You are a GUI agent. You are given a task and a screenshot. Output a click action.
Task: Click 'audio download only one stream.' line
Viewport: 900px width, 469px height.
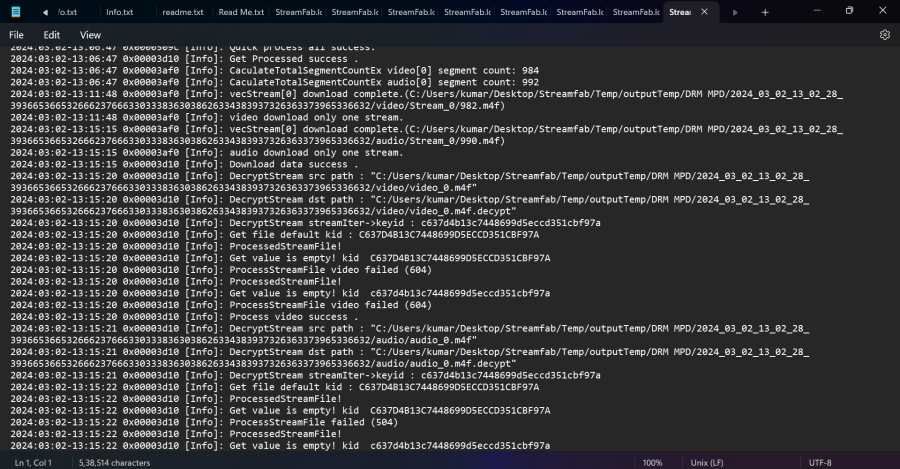coord(207,153)
